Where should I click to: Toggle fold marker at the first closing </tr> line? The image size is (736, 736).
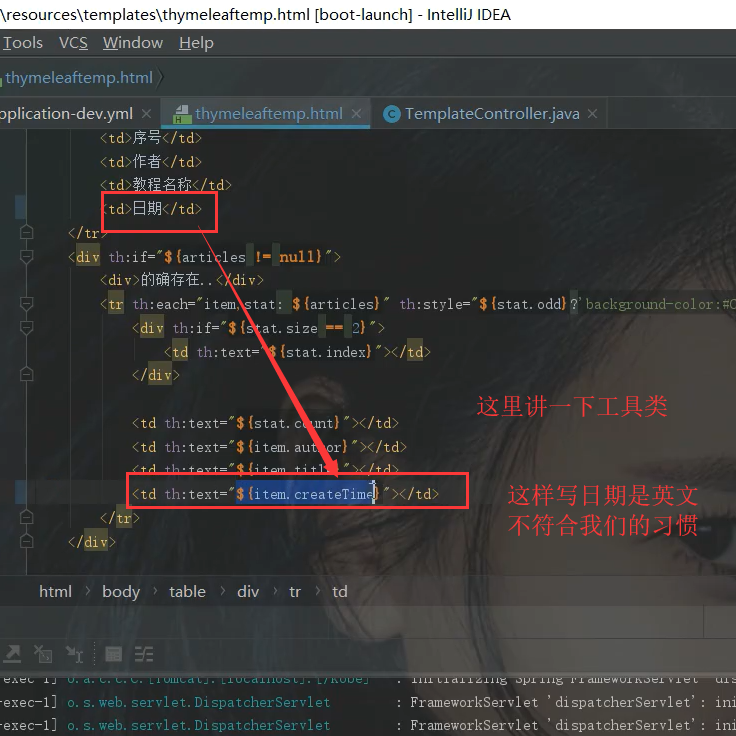(26, 232)
